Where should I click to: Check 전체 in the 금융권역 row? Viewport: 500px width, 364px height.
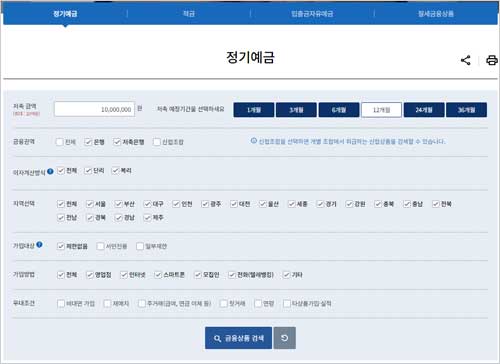click(60, 142)
